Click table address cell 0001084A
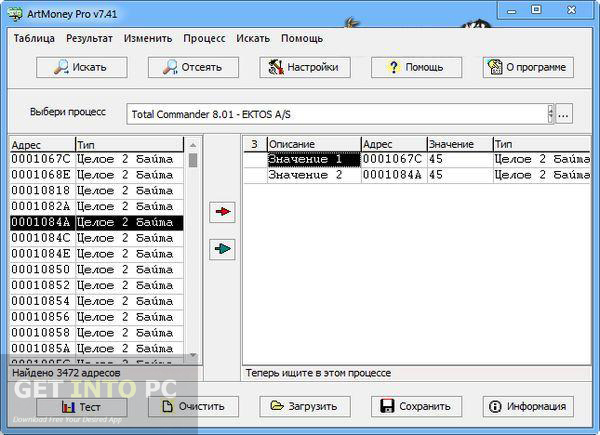 tap(394, 175)
